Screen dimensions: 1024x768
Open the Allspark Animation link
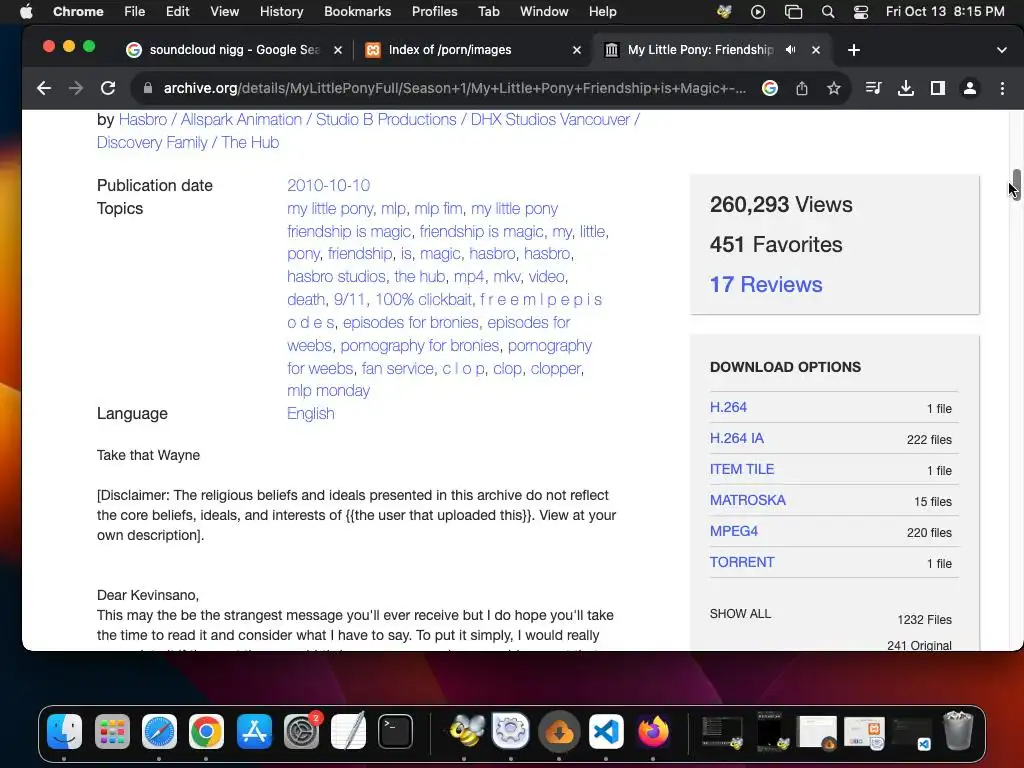[x=241, y=120]
